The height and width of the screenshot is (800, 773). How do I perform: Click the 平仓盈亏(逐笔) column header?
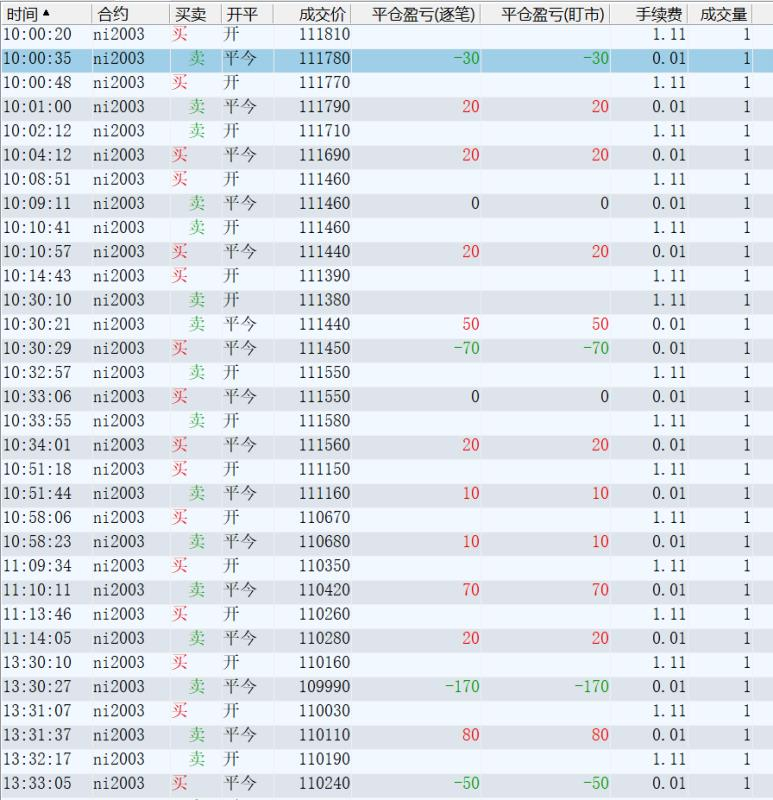click(416, 14)
